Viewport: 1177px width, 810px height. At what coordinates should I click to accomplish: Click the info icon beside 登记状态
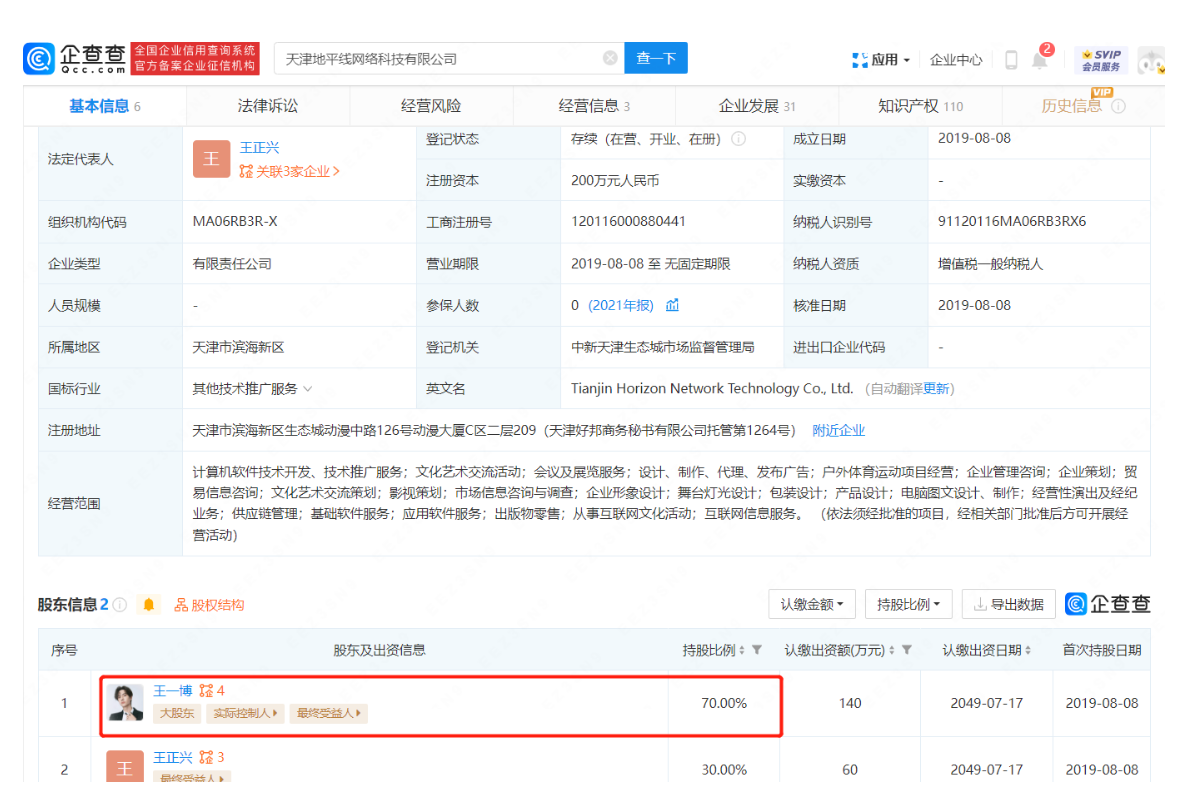[x=739, y=139]
